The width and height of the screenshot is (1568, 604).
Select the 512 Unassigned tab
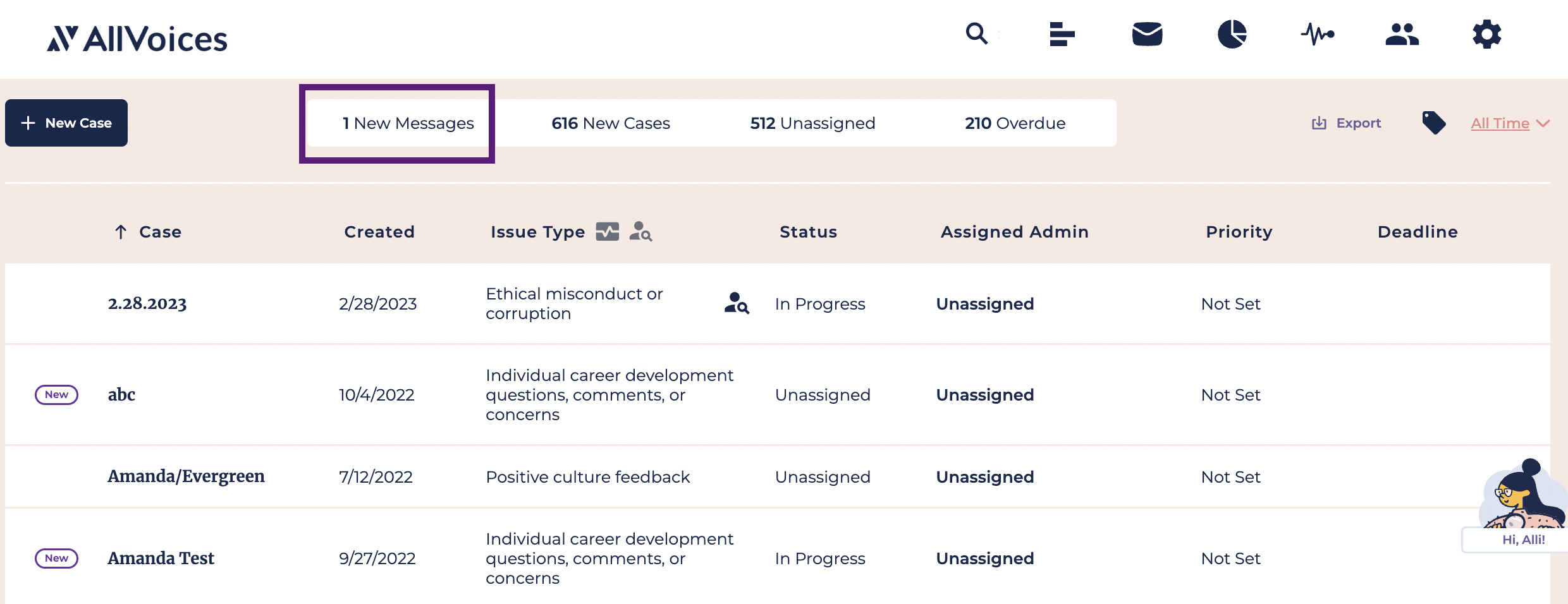coord(812,123)
